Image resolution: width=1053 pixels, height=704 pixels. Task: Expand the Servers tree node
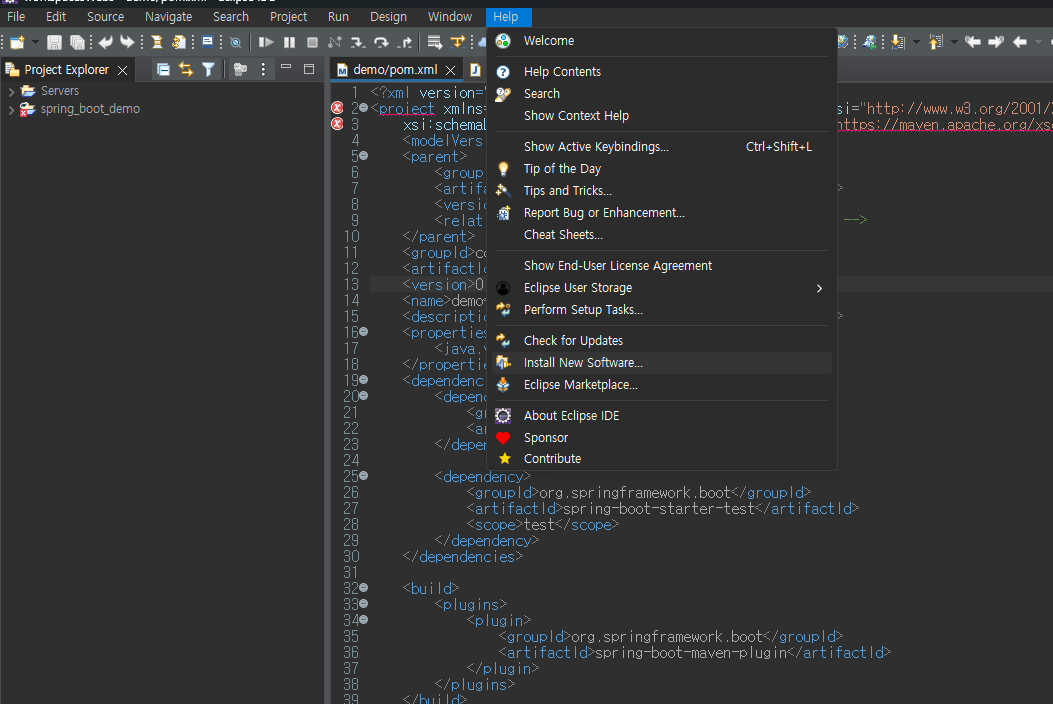pos(11,91)
